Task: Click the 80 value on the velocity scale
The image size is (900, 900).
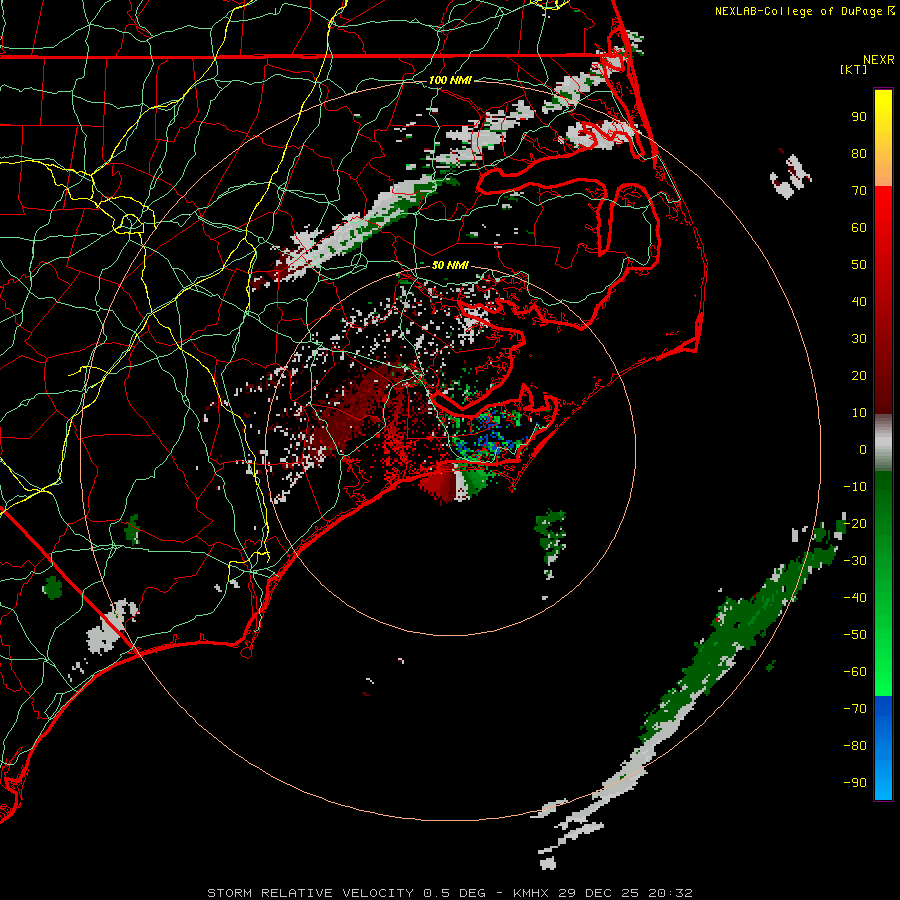Action: click(x=859, y=153)
